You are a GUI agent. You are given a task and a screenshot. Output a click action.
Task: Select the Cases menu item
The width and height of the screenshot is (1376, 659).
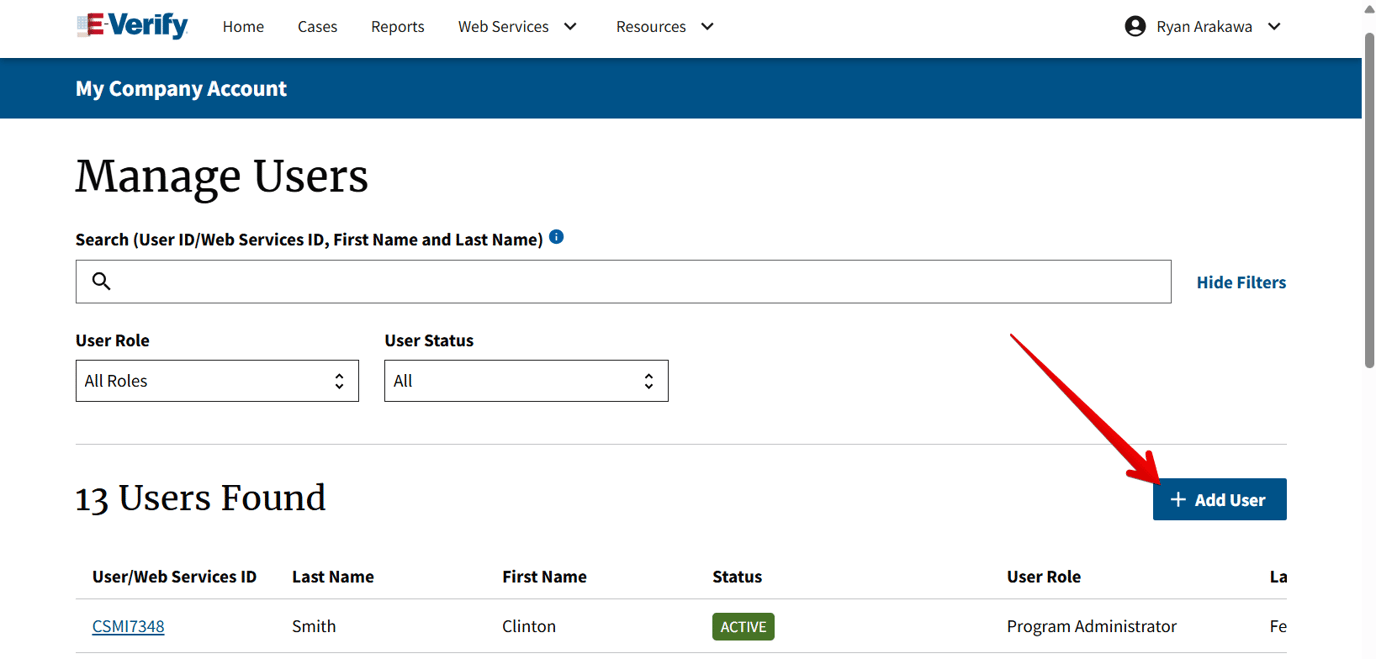(317, 26)
